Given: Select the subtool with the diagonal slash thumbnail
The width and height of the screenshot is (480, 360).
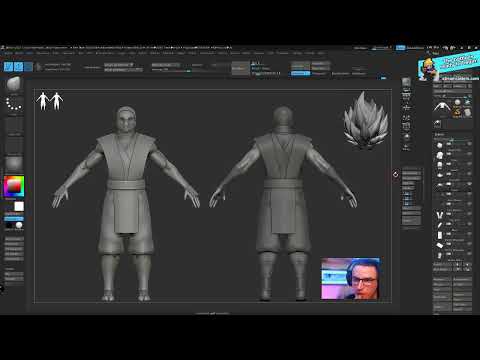Looking at the screenshot, I should pyautogui.click(x=440, y=225).
